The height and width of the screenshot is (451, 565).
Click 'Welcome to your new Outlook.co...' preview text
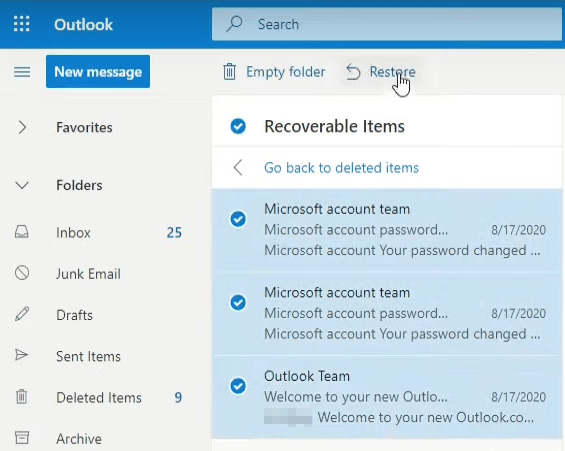426,417
